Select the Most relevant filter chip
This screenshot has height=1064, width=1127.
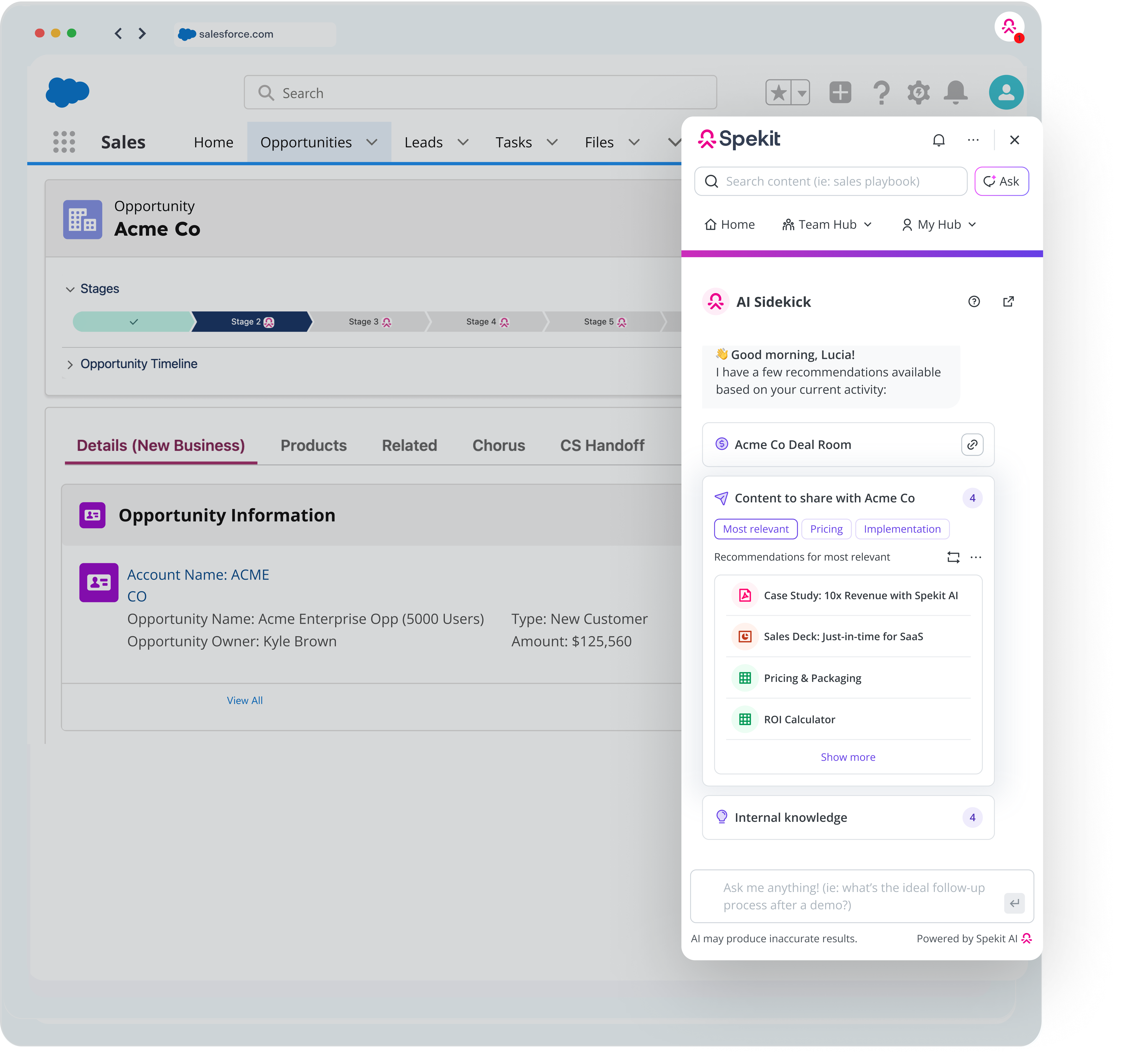[756, 529]
